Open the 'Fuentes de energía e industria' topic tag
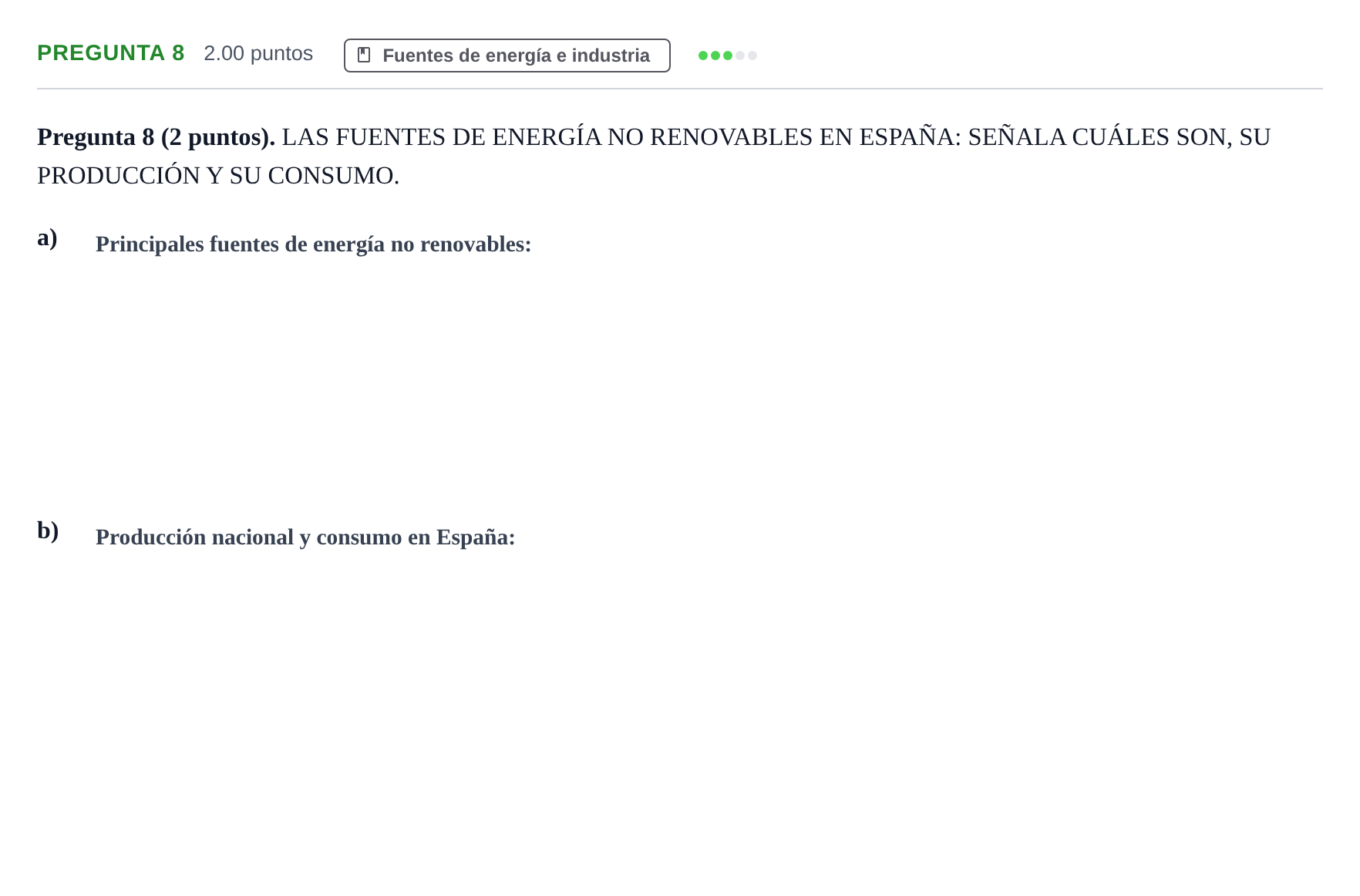 (x=507, y=56)
